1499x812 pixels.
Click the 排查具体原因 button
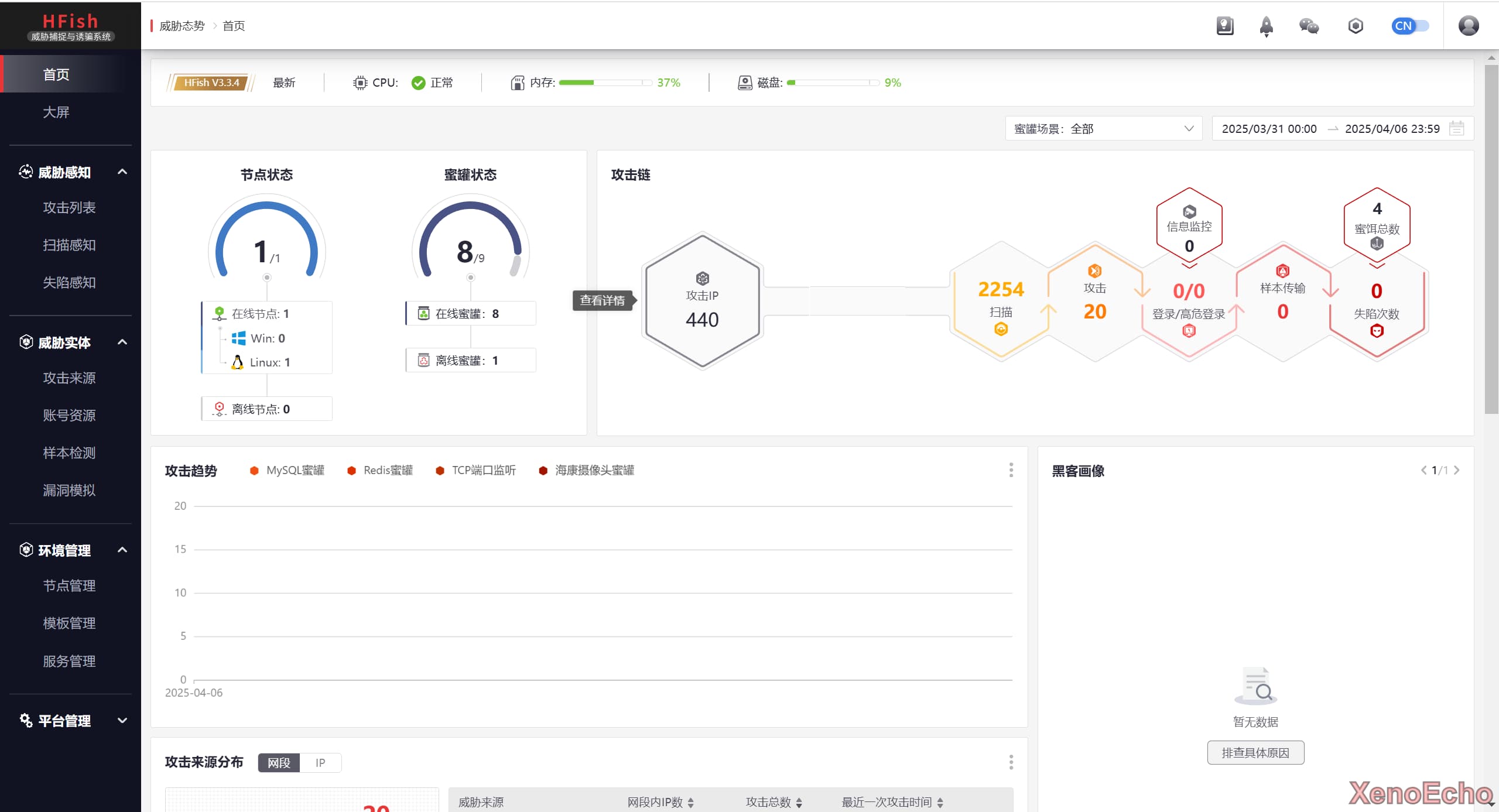click(1255, 753)
